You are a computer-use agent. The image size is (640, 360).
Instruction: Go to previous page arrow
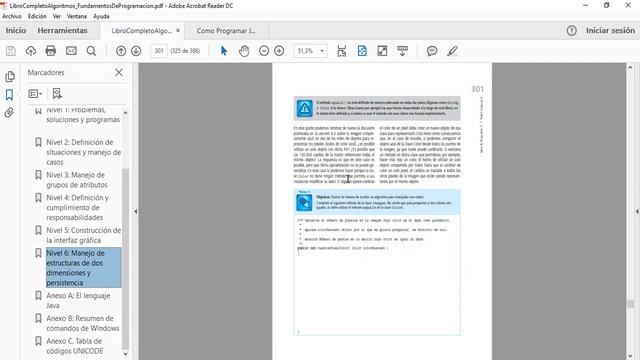121,51
